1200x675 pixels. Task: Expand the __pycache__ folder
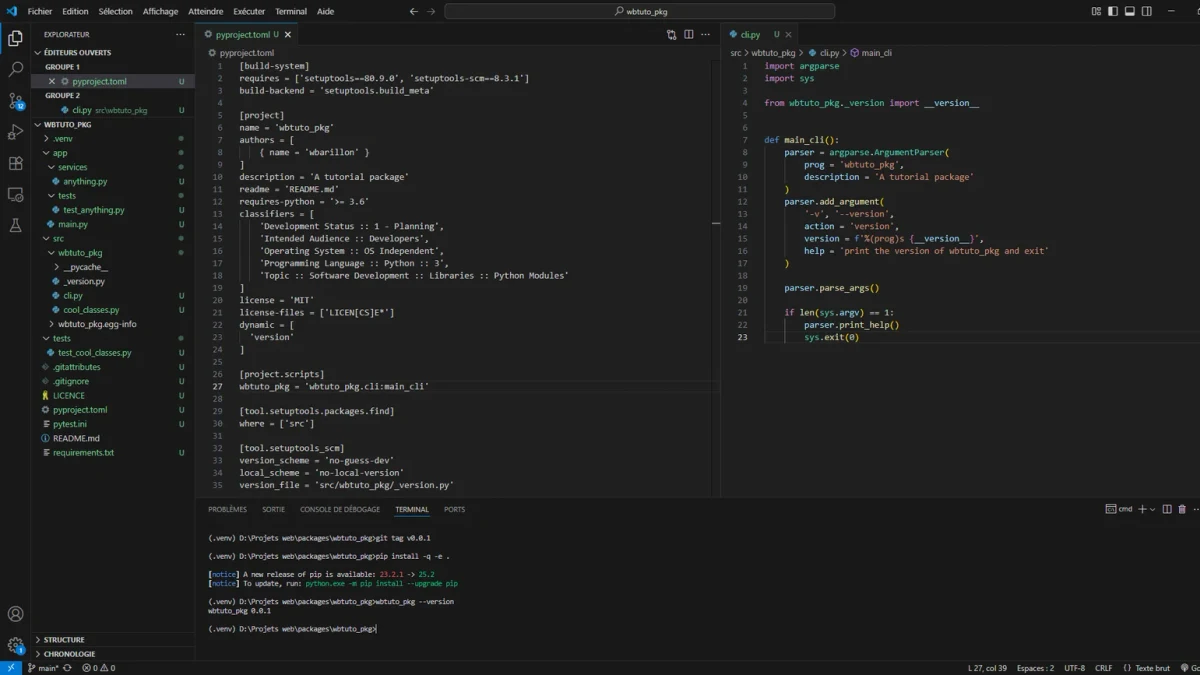(114, 267)
